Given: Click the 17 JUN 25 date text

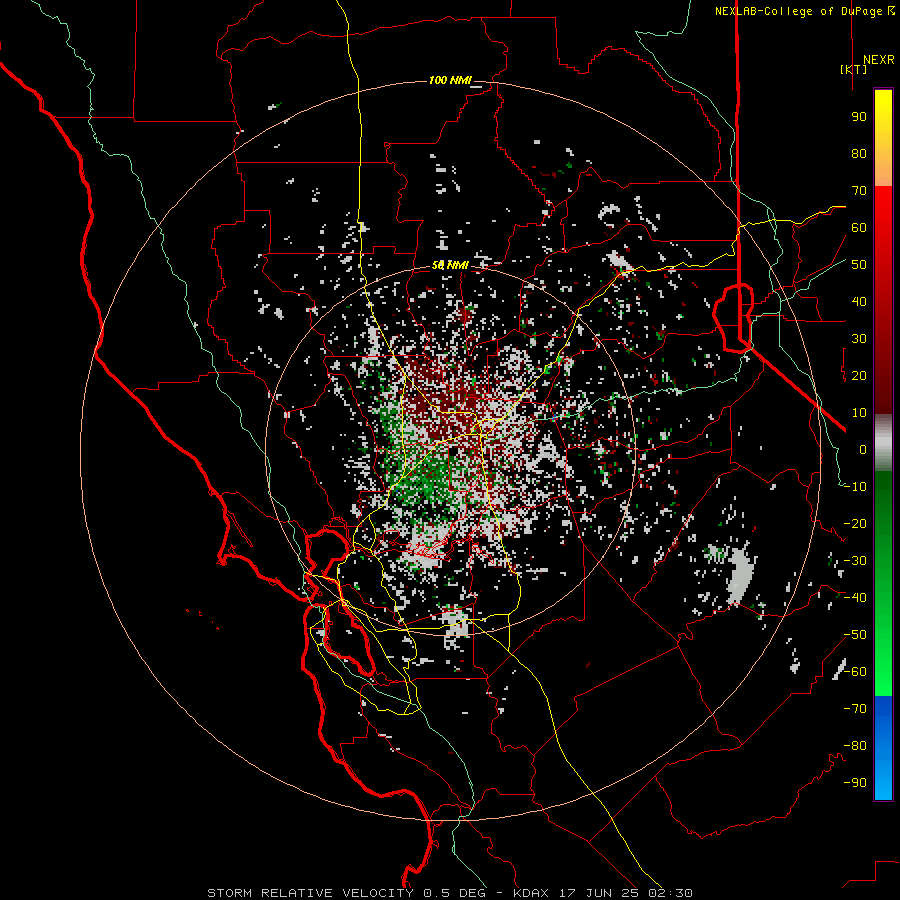Looking at the screenshot, I should pyautogui.click(x=598, y=893).
